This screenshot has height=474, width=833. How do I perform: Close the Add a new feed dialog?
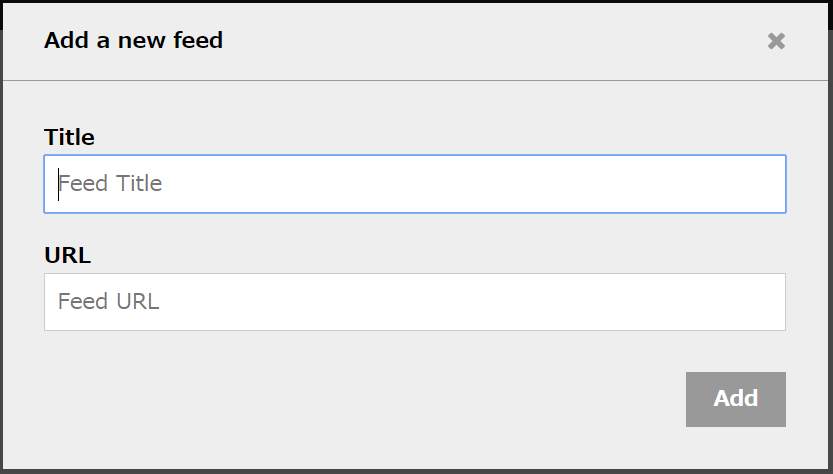[776, 41]
